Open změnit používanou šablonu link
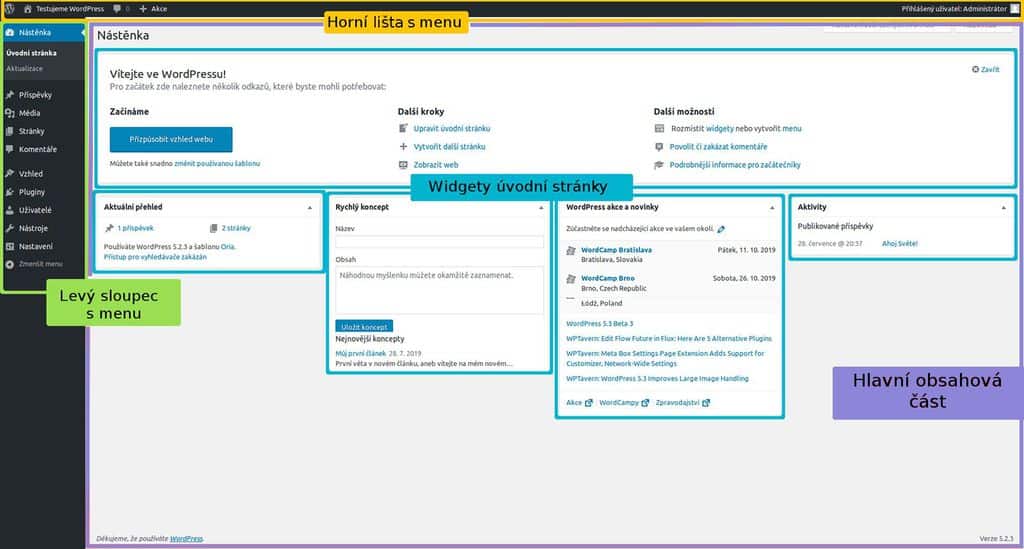The width and height of the screenshot is (1024, 549). [217, 163]
